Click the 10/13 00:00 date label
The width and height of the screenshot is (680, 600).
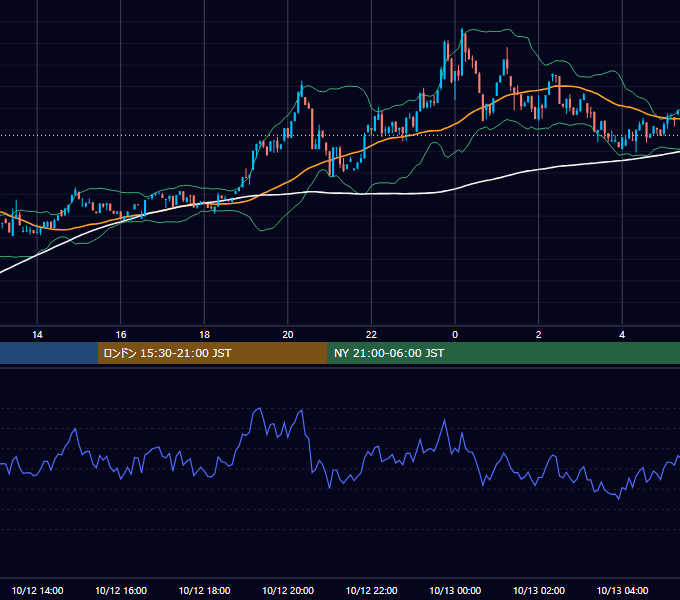click(x=455, y=590)
